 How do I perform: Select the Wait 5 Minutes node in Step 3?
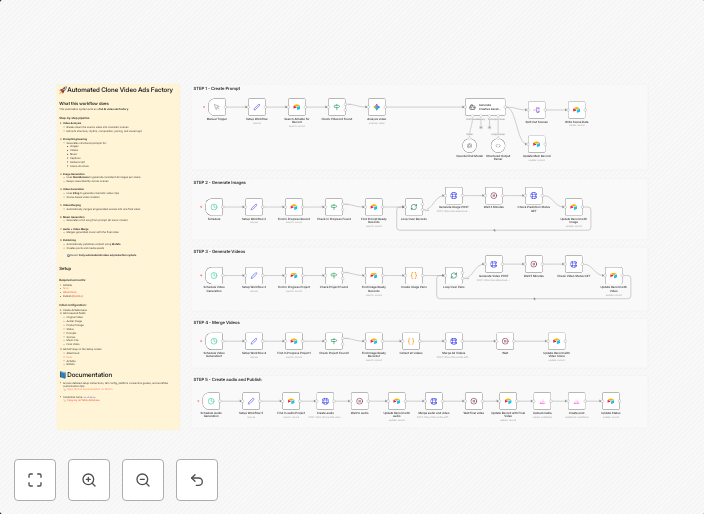pos(533,264)
